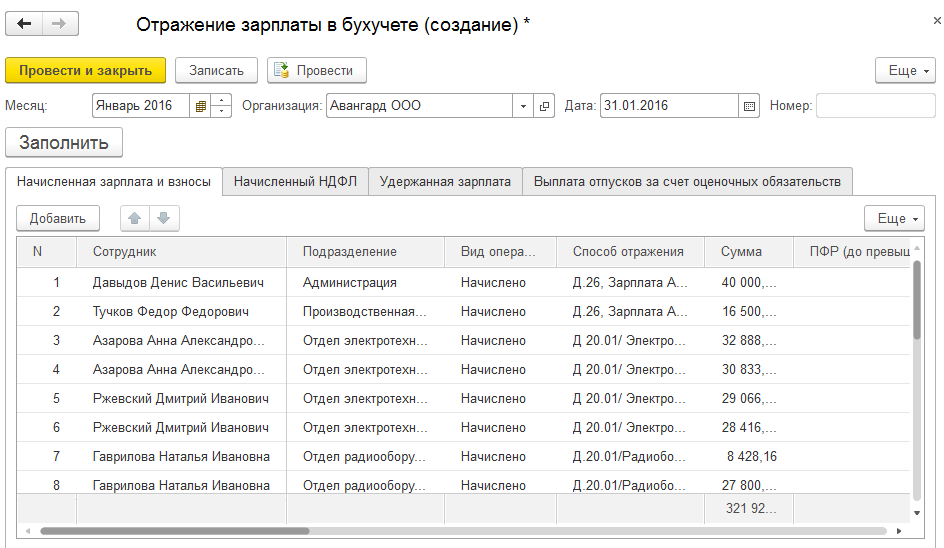Open the table's Еще menu

coord(894,218)
